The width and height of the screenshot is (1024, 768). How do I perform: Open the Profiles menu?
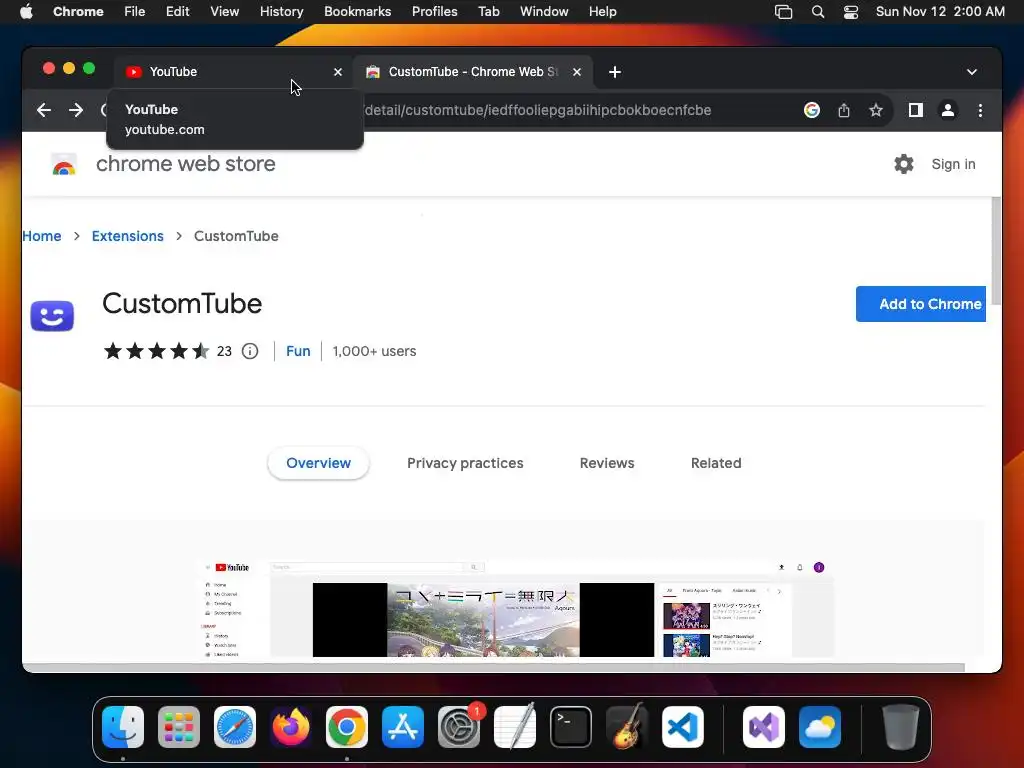point(434,12)
